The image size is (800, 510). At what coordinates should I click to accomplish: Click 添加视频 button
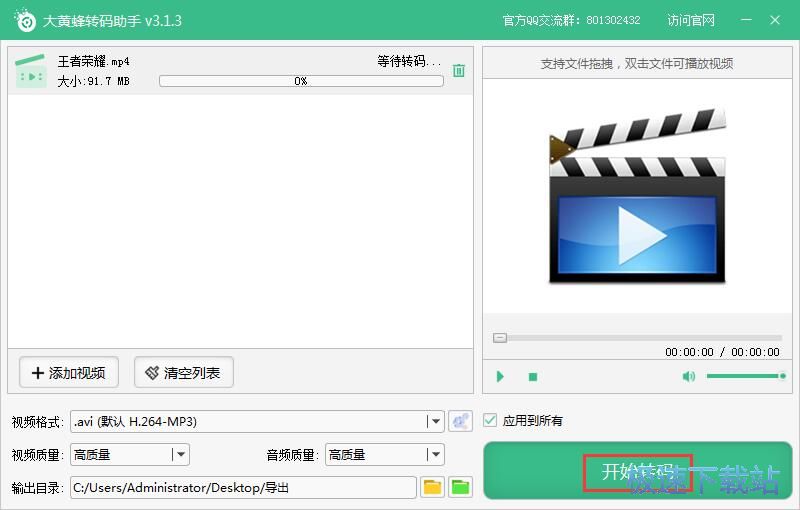click(x=69, y=373)
